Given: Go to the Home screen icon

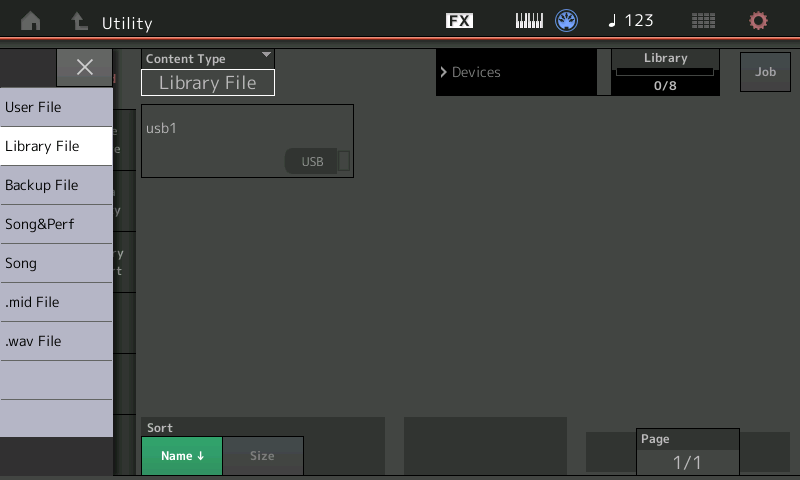Looking at the screenshot, I should pos(31,21).
